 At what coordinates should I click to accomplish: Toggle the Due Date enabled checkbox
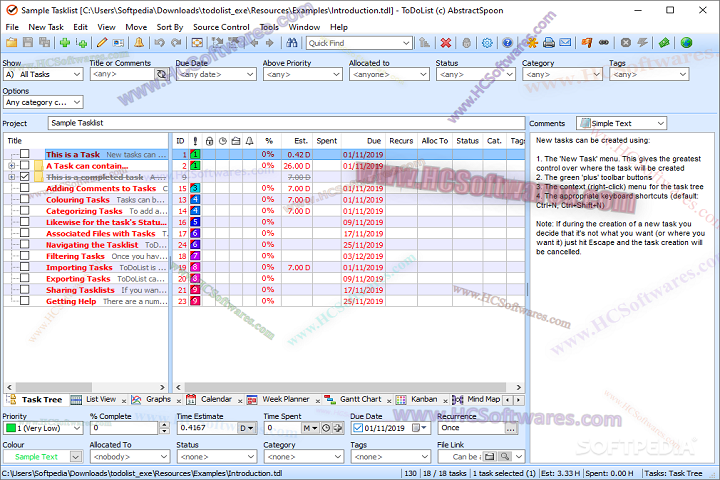pyautogui.click(x=358, y=428)
